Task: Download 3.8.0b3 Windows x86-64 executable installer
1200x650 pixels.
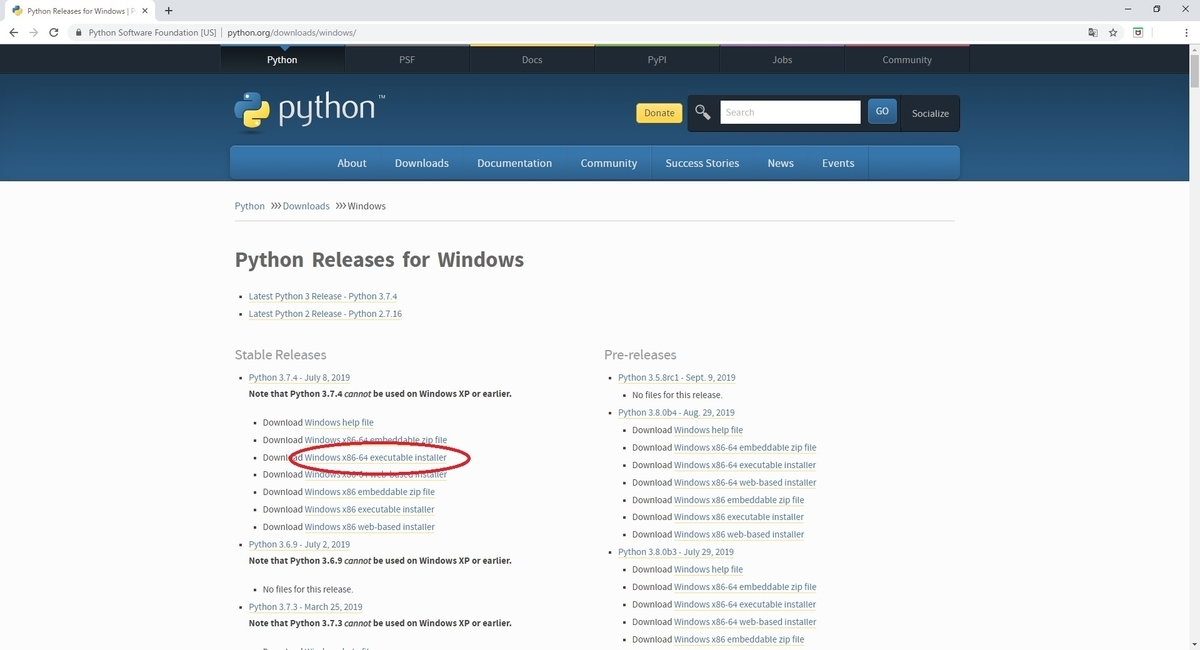Action: pos(745,605)
